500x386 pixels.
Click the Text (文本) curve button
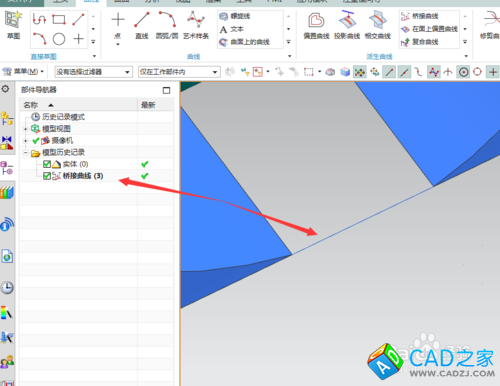(x=231, y=29)
